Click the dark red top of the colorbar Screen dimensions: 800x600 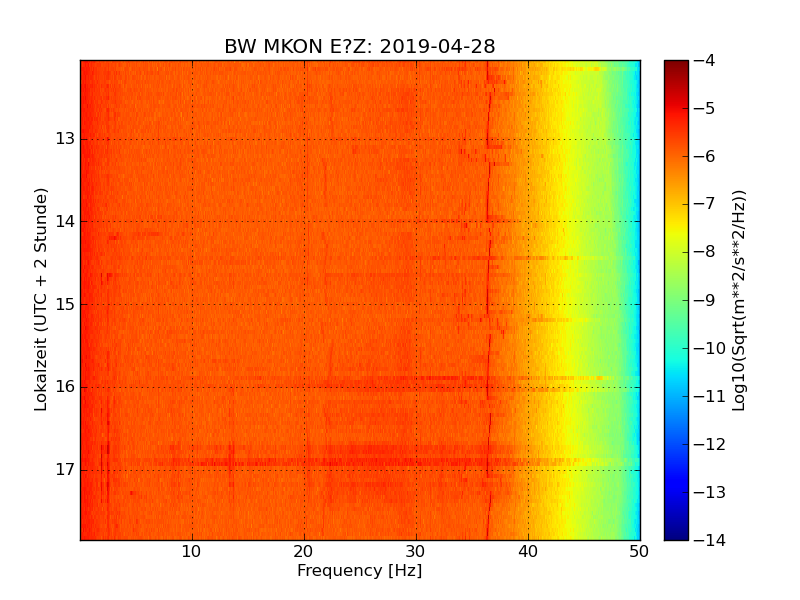676,69
